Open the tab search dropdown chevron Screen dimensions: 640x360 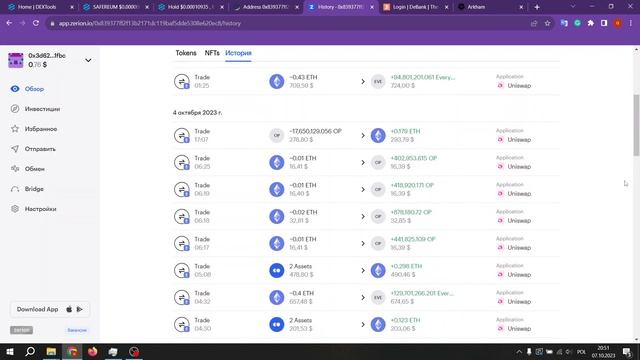coord(572,7)
